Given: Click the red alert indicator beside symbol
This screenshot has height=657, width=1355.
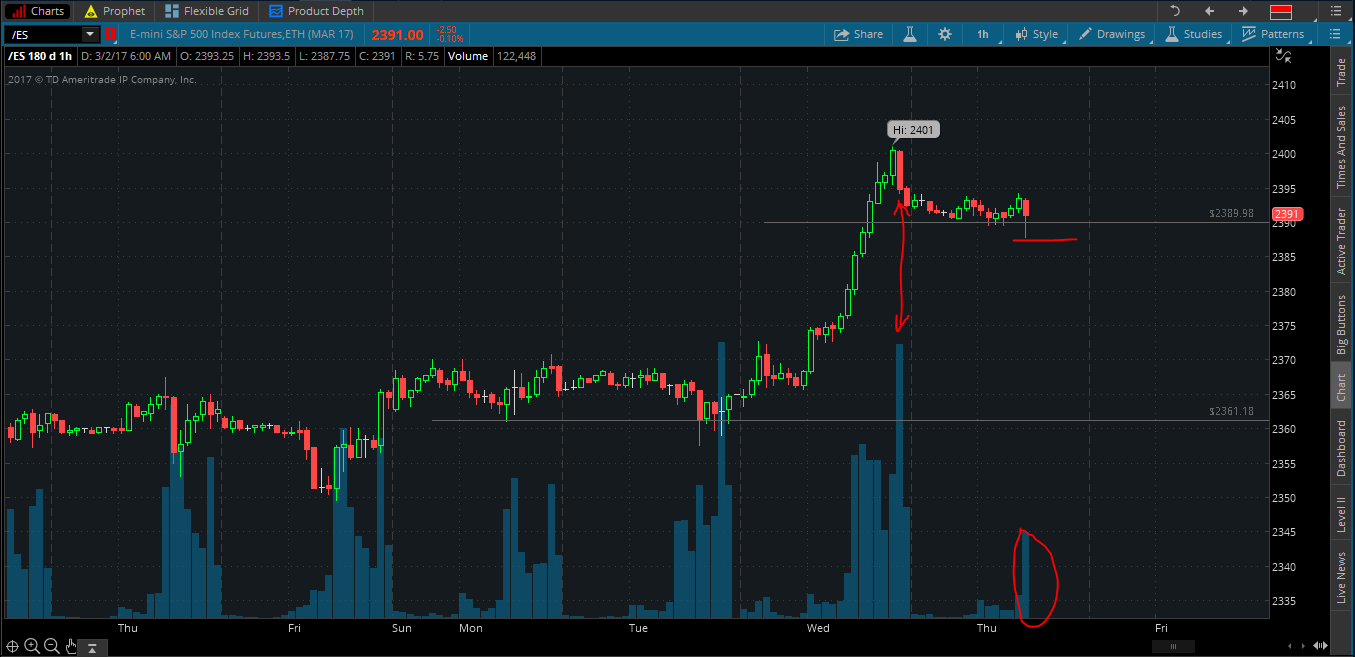Looking at the screenshot, I should pos(110,34).
